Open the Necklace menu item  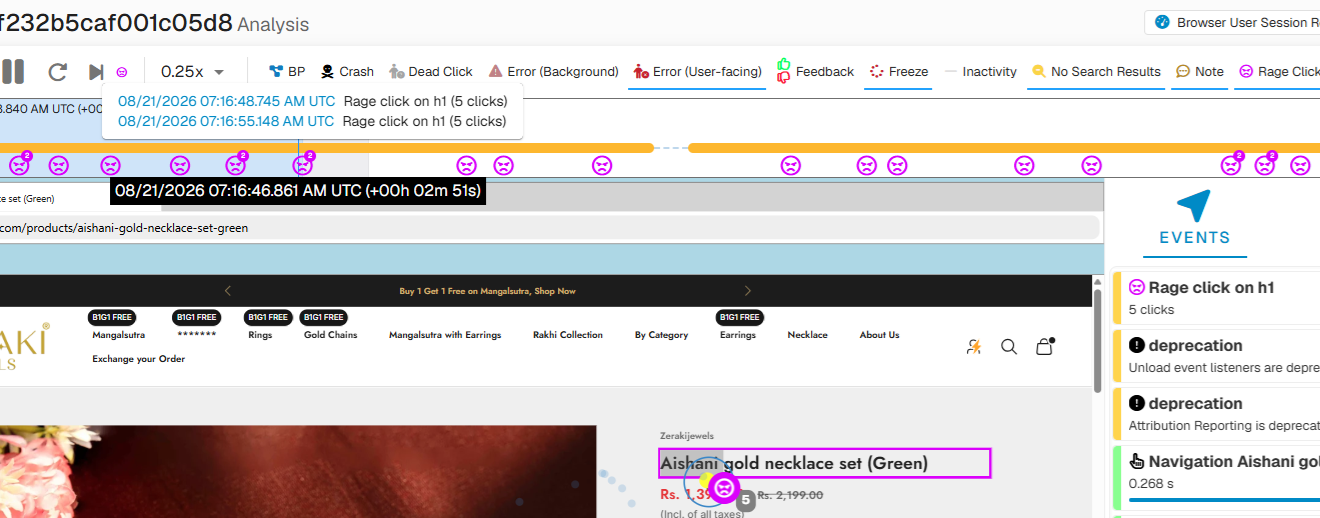tap(807, 335)
